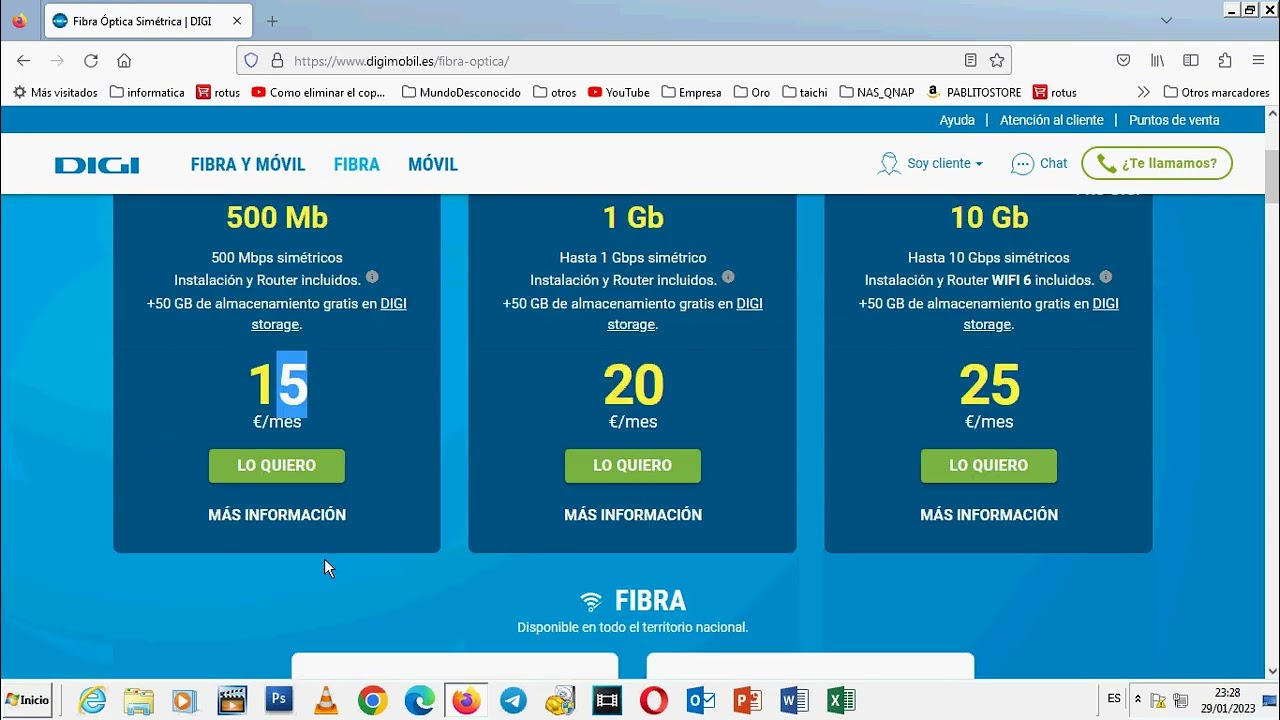
Task: Open the Firefox library
Action: [1157, 61]
